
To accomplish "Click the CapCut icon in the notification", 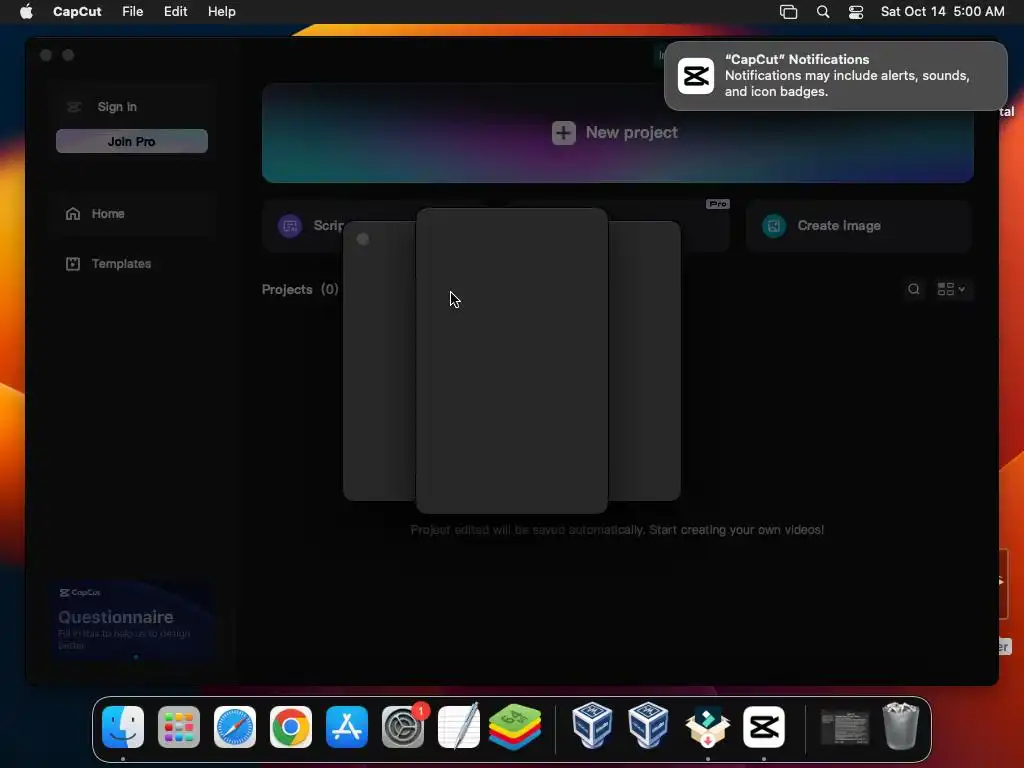I will (x=696, y=76).
